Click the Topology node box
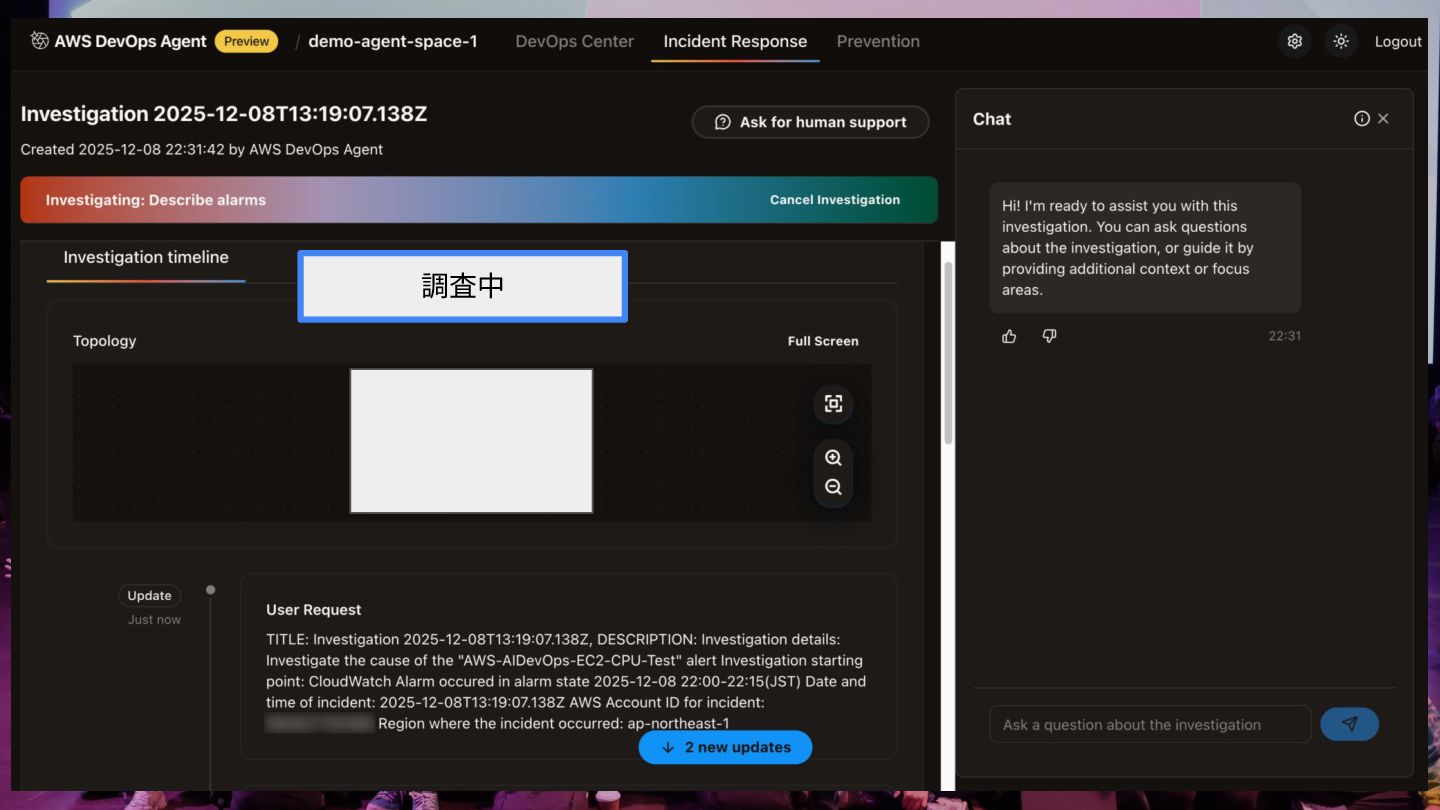Image resolution: width=1440 pixels, height=810 pixels. pos(471,441)
